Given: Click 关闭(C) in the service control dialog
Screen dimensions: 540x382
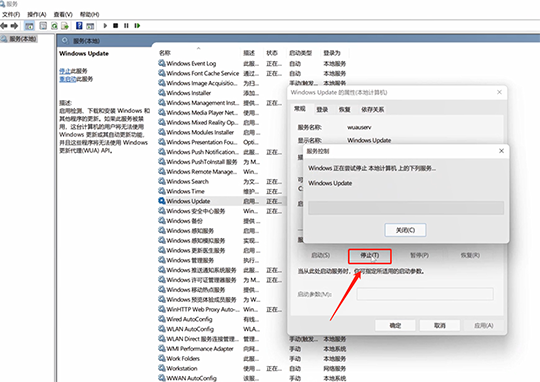Looking at the screenshot, I should click(x=405, y=230).
